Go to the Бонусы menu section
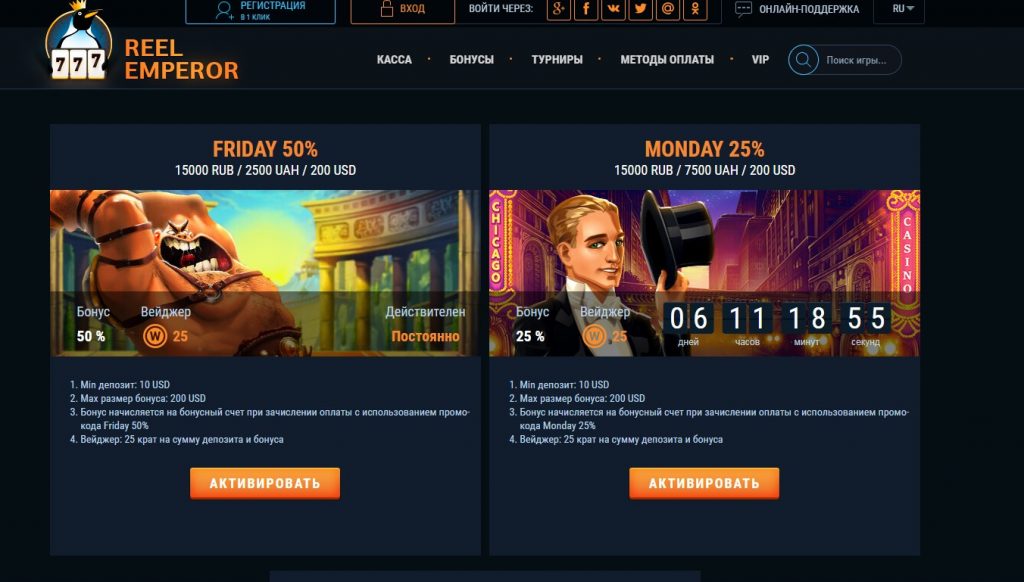 472,59
